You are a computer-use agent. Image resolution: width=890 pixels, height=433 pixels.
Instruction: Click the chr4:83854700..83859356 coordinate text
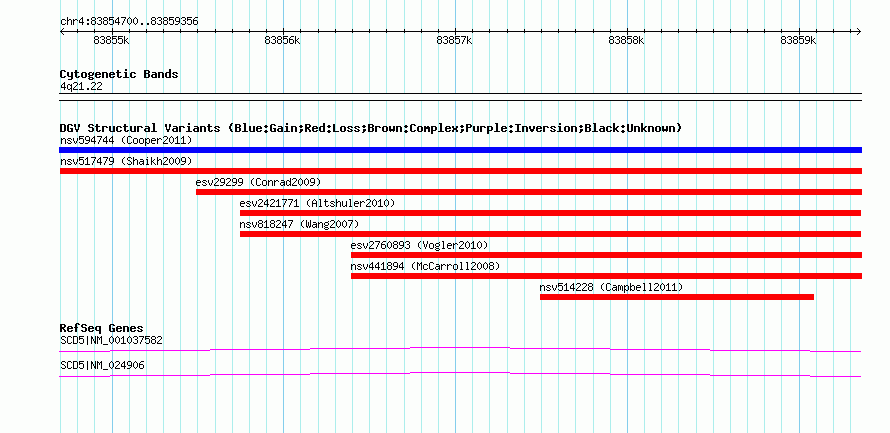[129, 22]
